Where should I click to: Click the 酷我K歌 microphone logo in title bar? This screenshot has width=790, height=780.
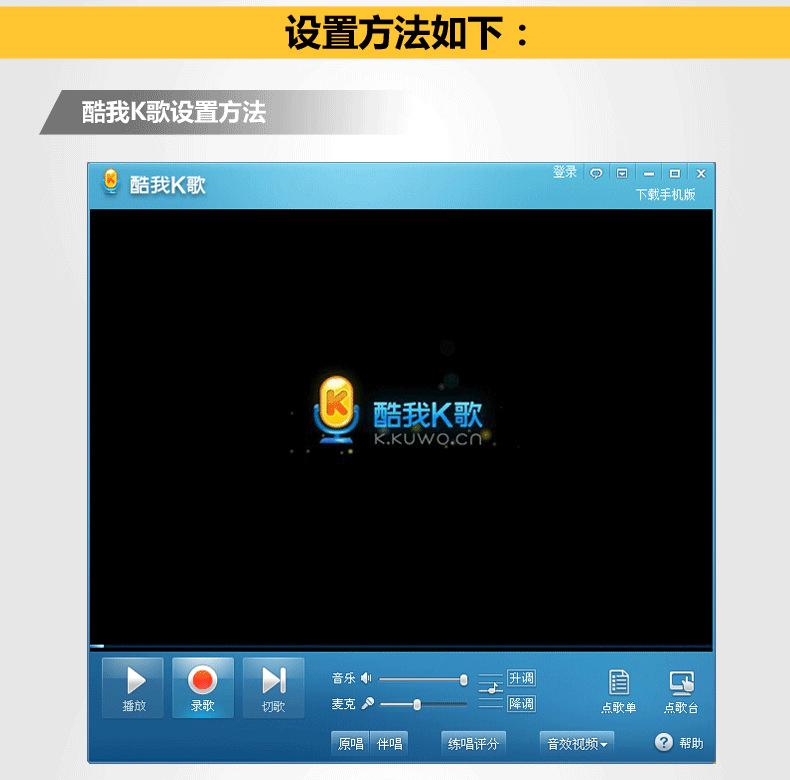point(111,182)
